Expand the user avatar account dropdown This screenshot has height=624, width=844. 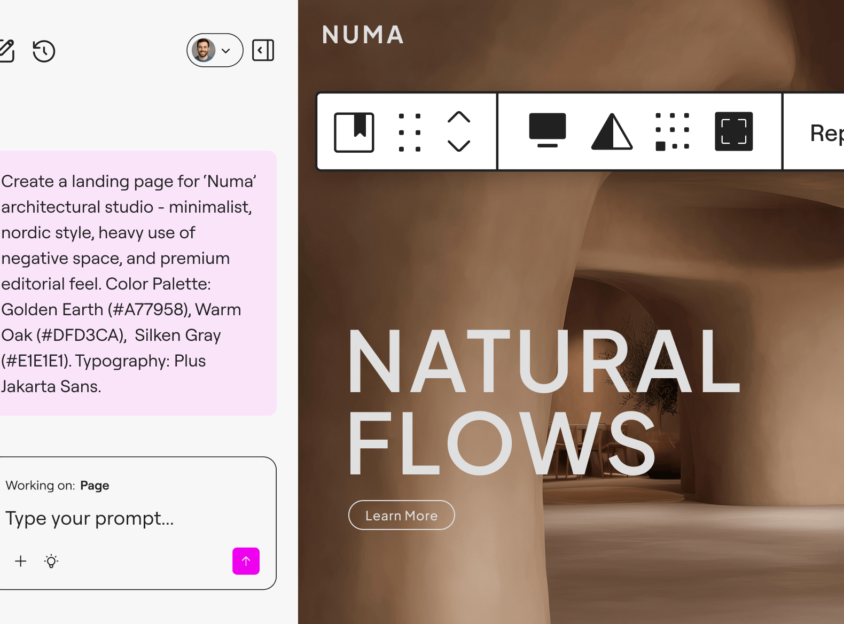[x=214, y=50]
